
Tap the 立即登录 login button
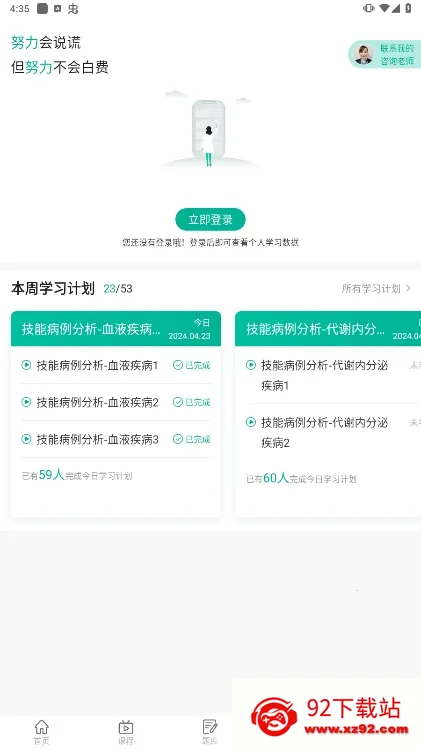[x=210, y=220]
